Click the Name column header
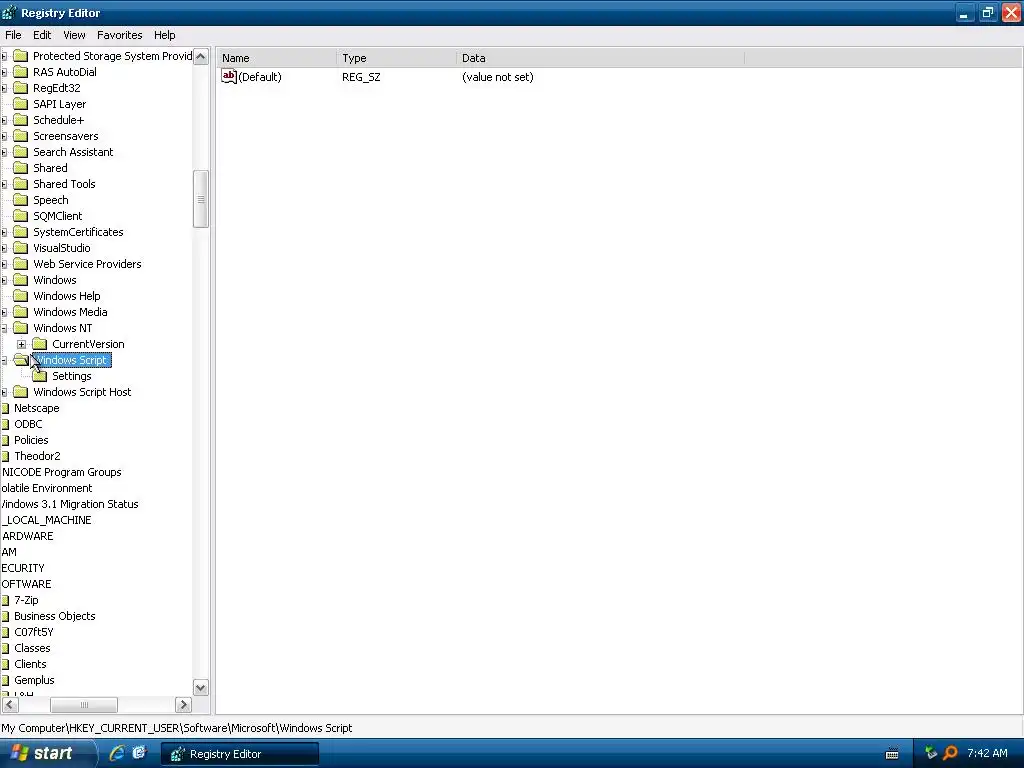Image resolution: width=1024 pixels, height=768 pixels. point(277,58)
